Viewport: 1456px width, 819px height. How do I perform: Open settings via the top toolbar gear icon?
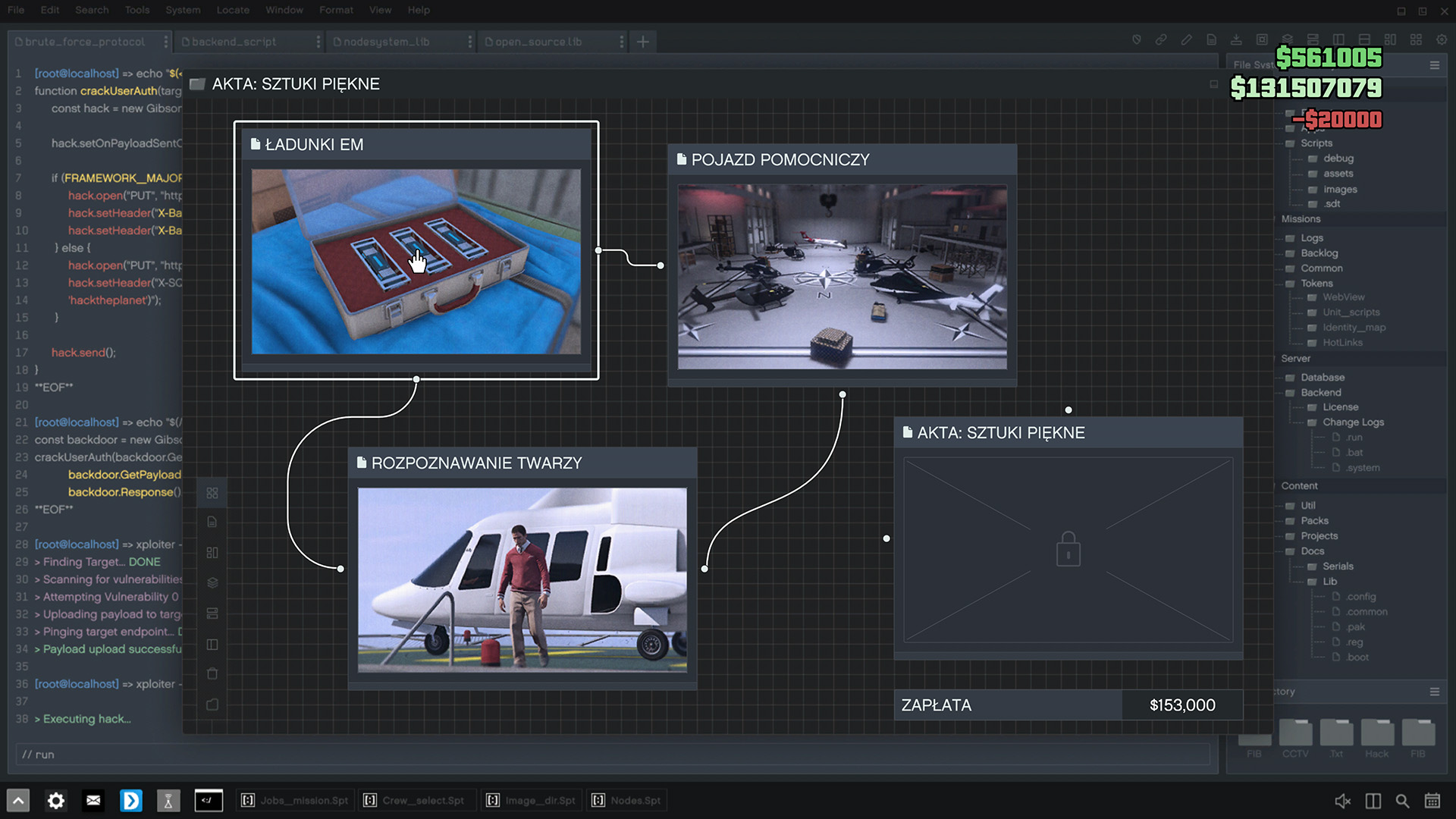1442,39
